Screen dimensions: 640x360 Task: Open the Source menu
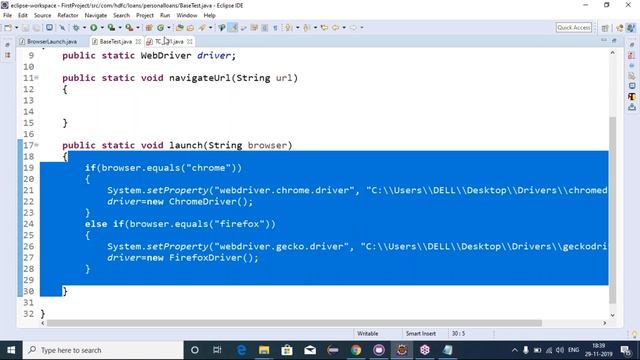click(x=42, y=15)
